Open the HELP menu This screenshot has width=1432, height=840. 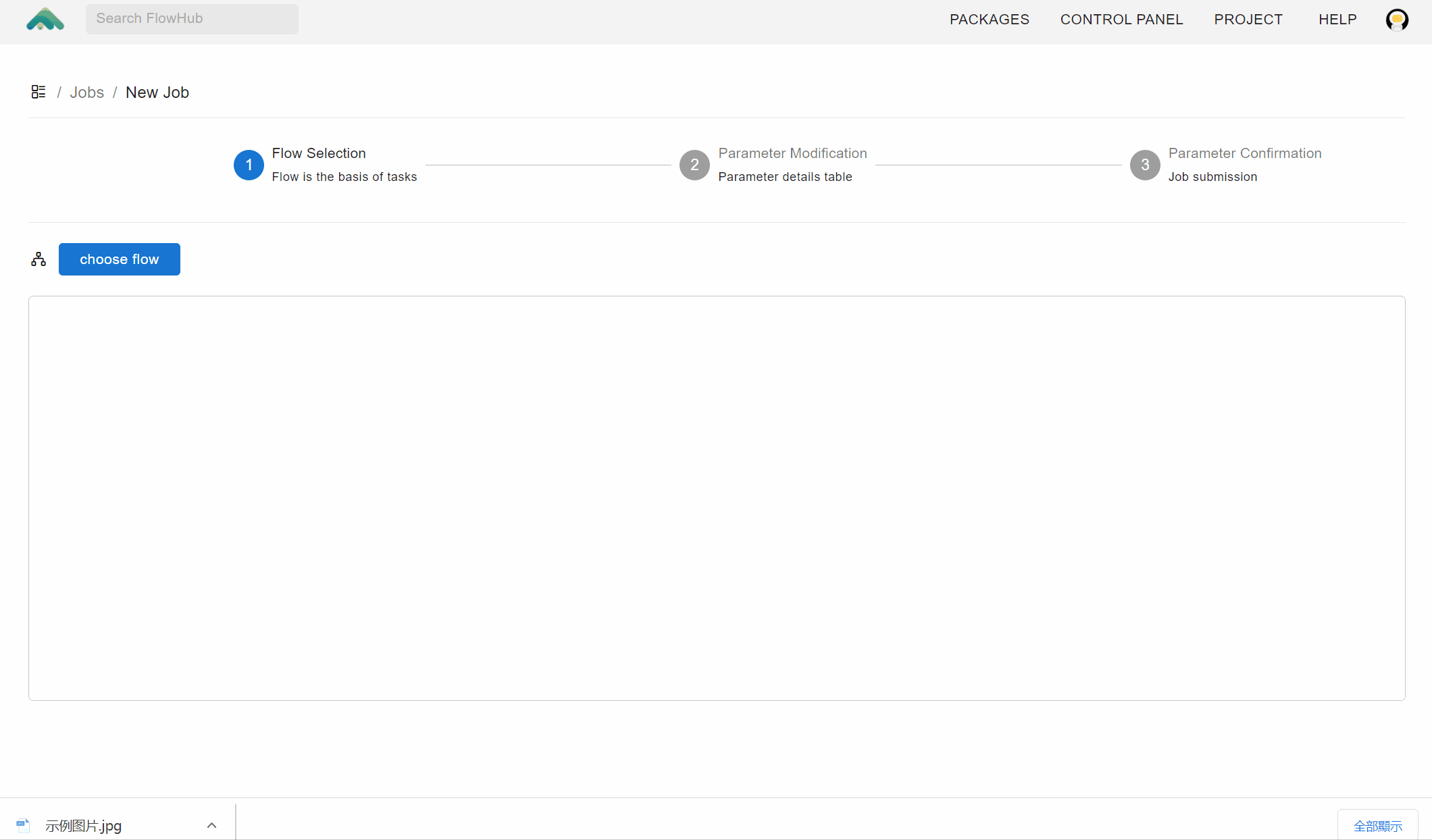[1337, 20]
